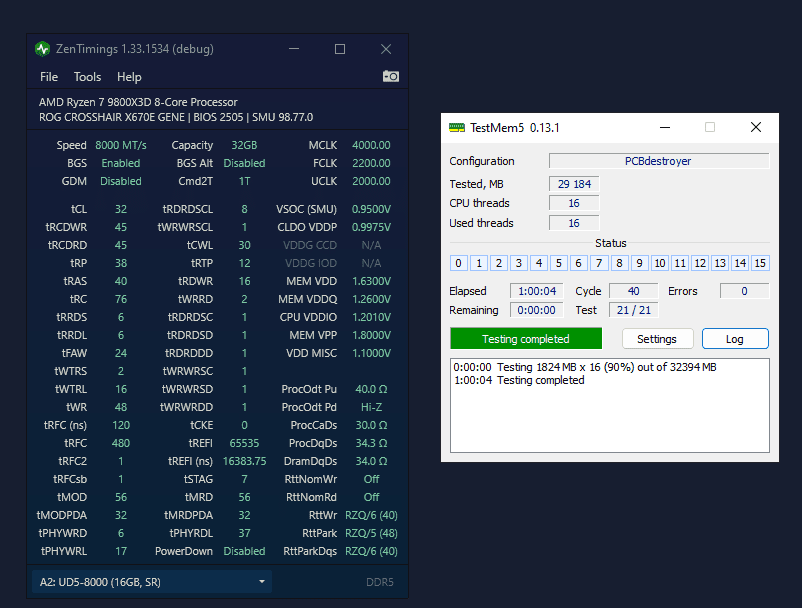Click the BGS Enabled value
The height and width of the screenshot is (608, 802).
[121, 163]
